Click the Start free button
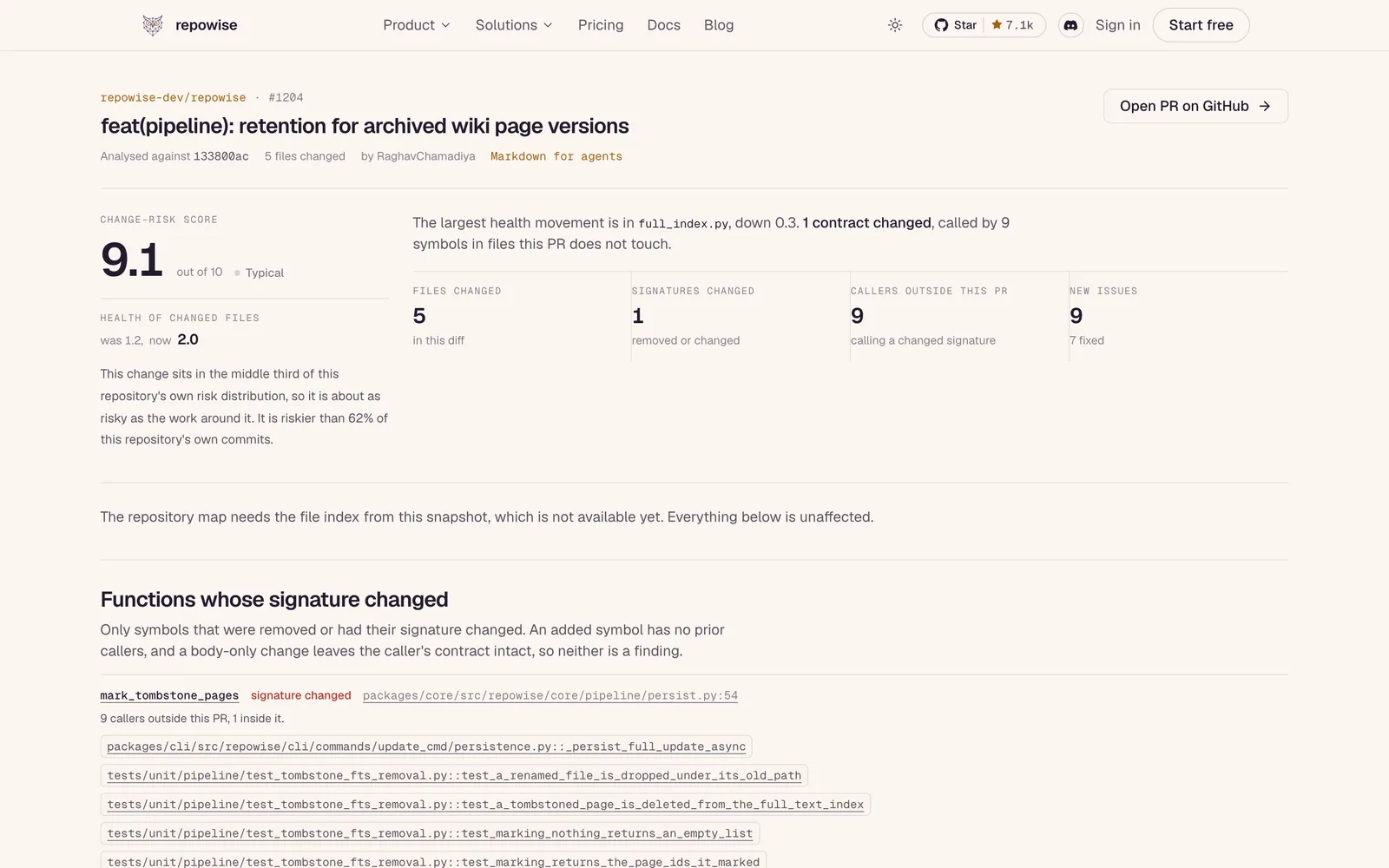The image size is (1389, 868). (x=1201, y=25)
